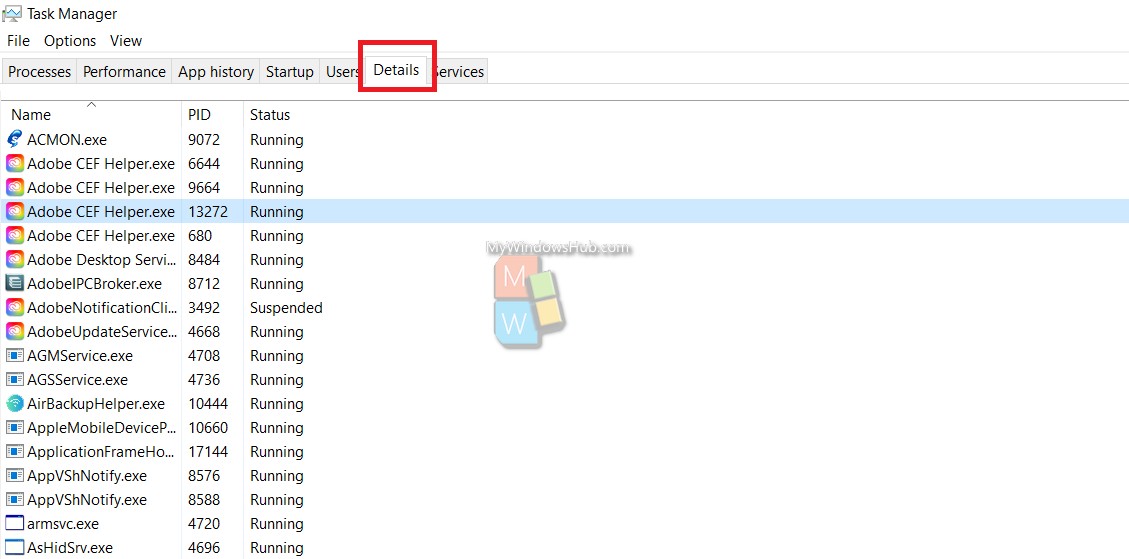Click the AsHidSrv.exe icon
The image size is (1129, 559).
[x=14, y=547]
